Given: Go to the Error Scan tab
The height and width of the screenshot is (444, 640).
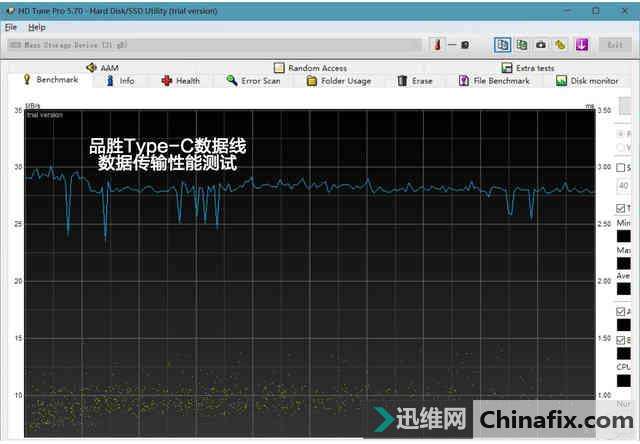Looking at the screenshot, I should click(x=253, y=81).
